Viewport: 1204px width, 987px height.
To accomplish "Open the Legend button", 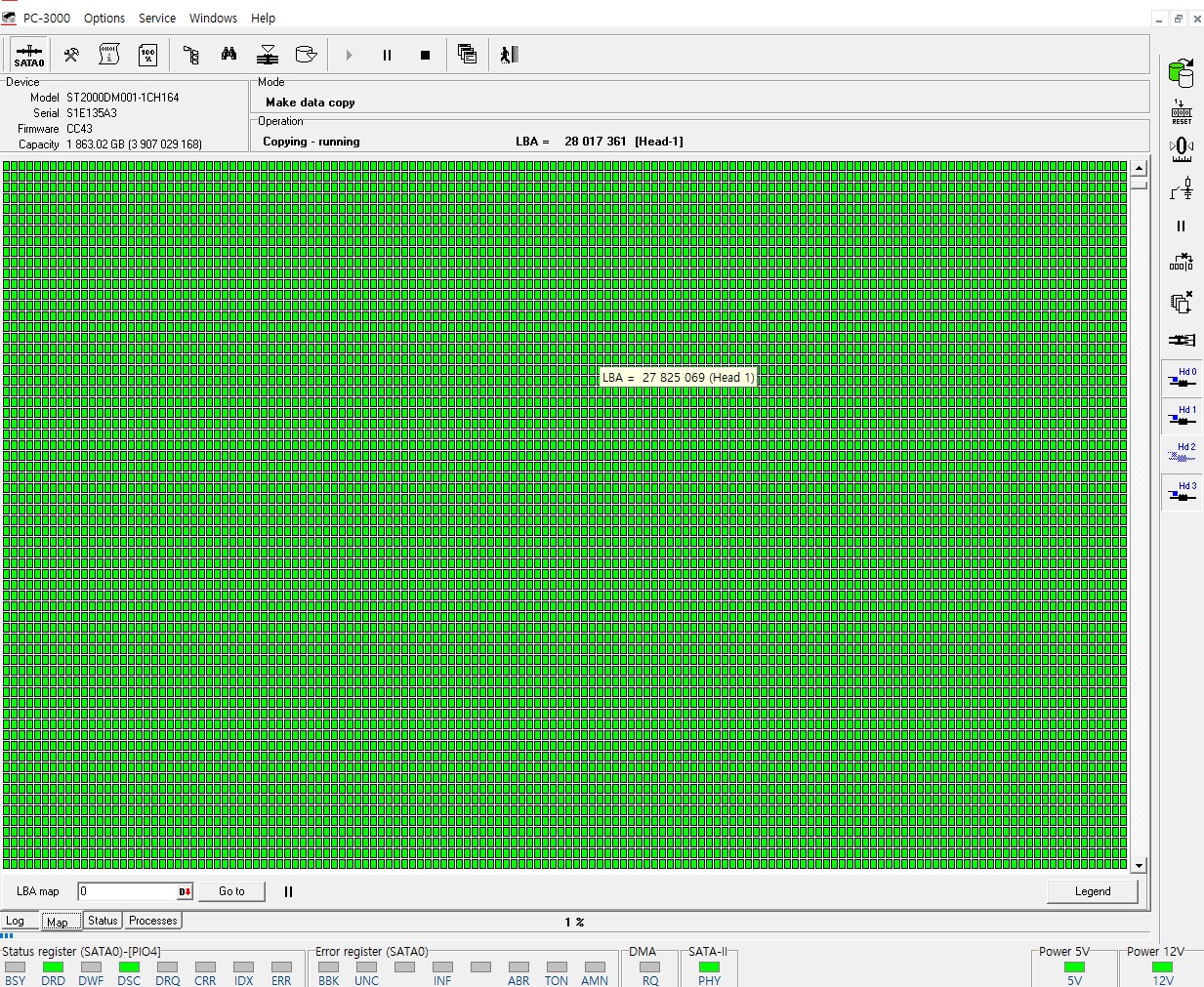I will click(1092, 891).
